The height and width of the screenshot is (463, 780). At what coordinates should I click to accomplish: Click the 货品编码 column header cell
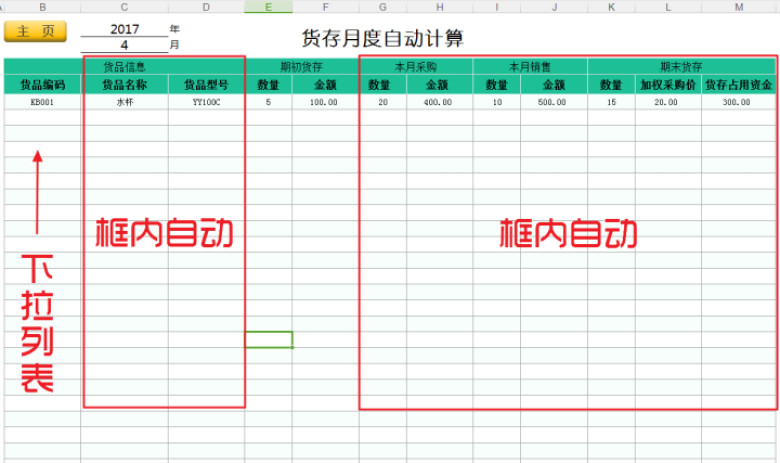(42, 85)
